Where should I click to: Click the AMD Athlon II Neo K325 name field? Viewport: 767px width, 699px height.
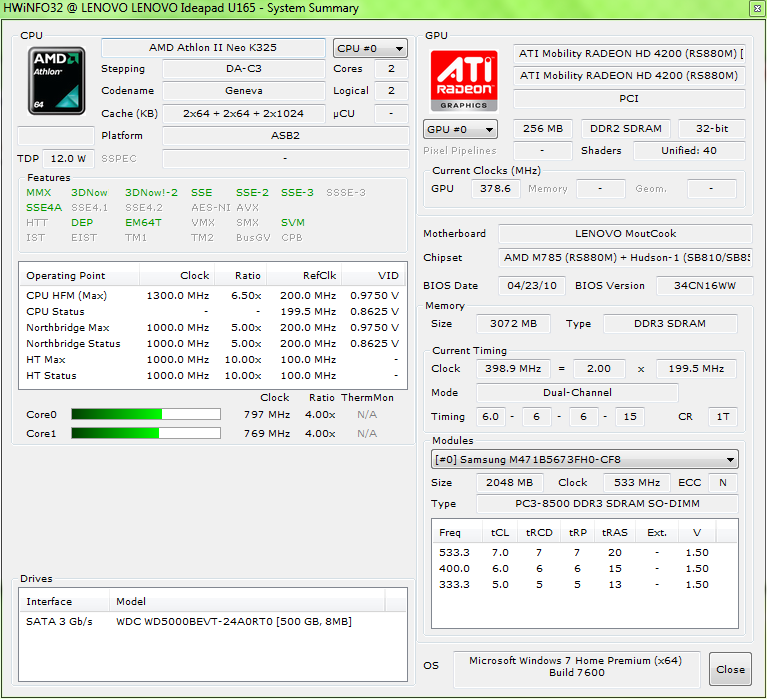point(213,48)
